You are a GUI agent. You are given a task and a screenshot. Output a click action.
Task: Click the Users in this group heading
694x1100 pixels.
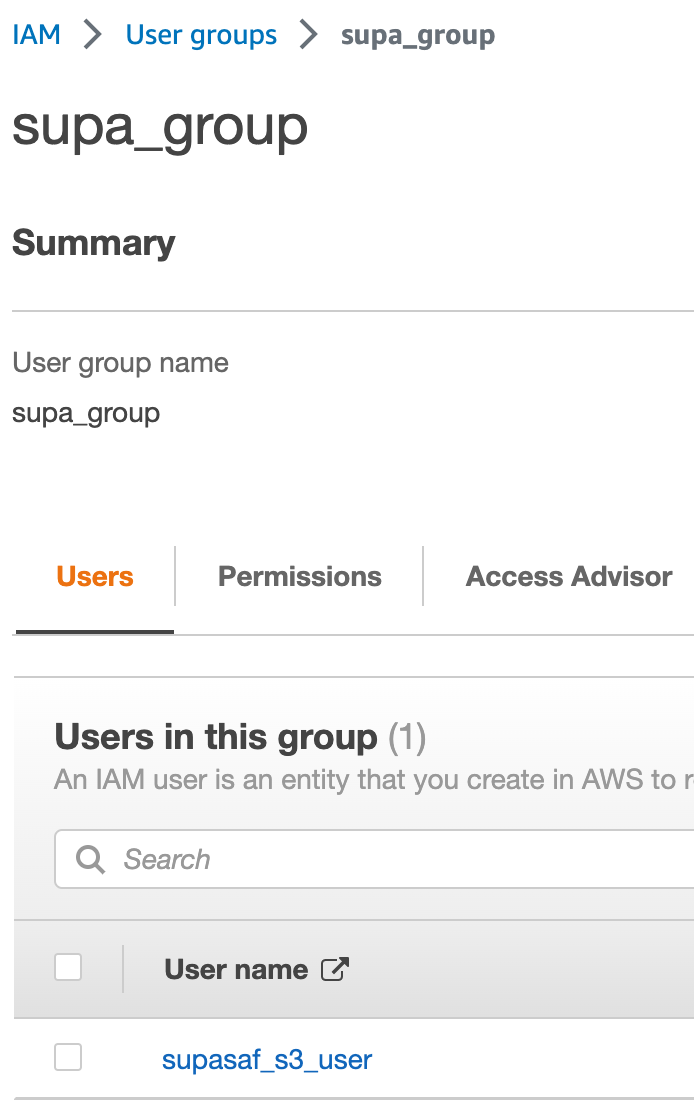point(216,737)
